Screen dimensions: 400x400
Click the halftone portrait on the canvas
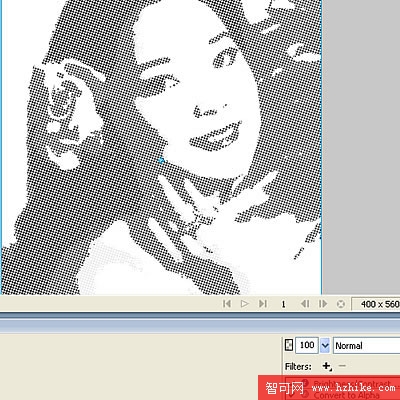pyautogui.click(x=162, y=147)
